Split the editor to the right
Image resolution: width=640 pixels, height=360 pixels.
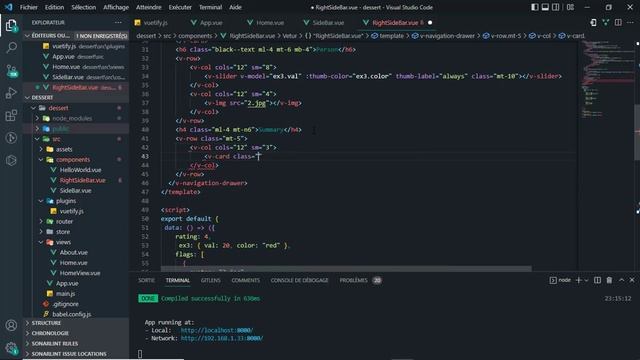618,22
